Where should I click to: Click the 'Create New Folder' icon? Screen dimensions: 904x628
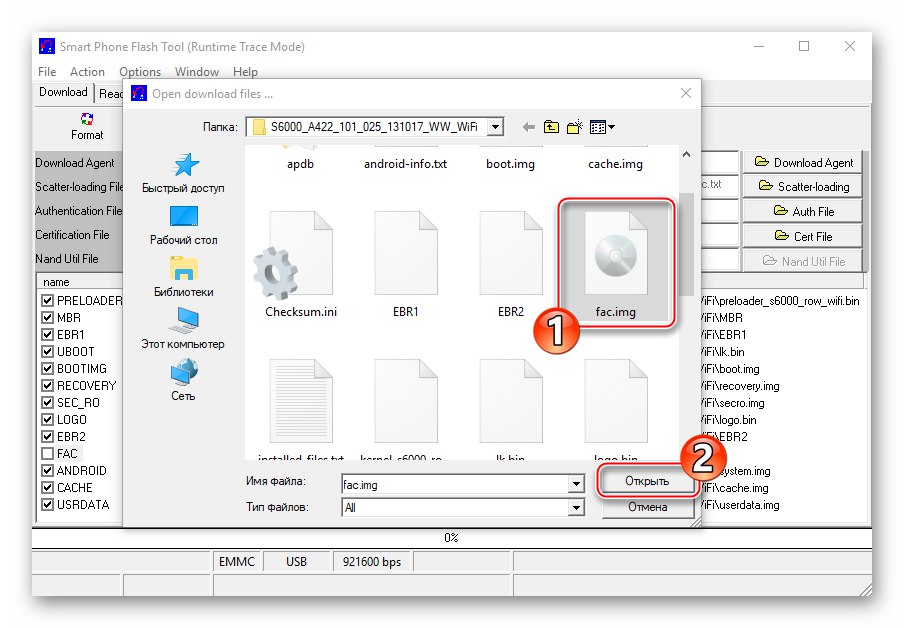click(574, 127)
